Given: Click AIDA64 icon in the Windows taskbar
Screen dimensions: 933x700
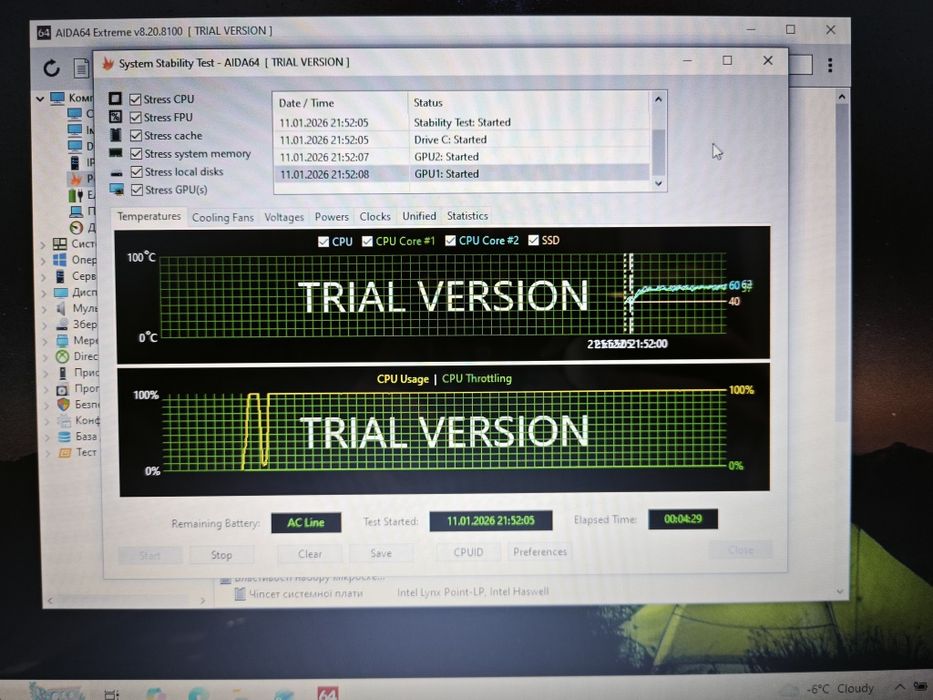Looking at the screenshot, I should pos(328,693).
